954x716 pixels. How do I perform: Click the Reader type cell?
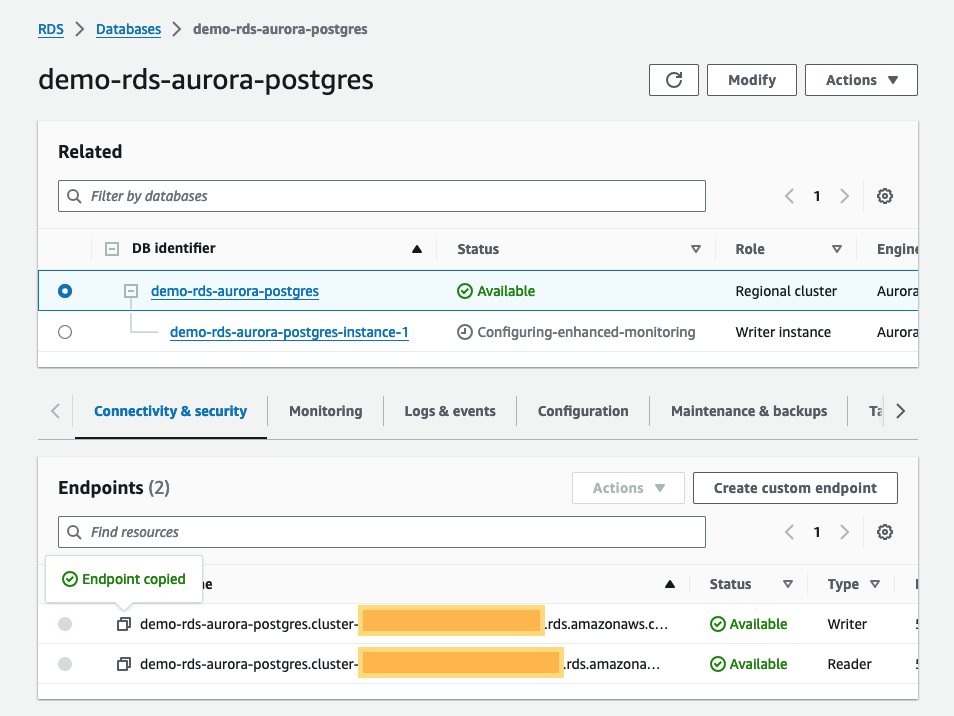(x=849, y=664)
